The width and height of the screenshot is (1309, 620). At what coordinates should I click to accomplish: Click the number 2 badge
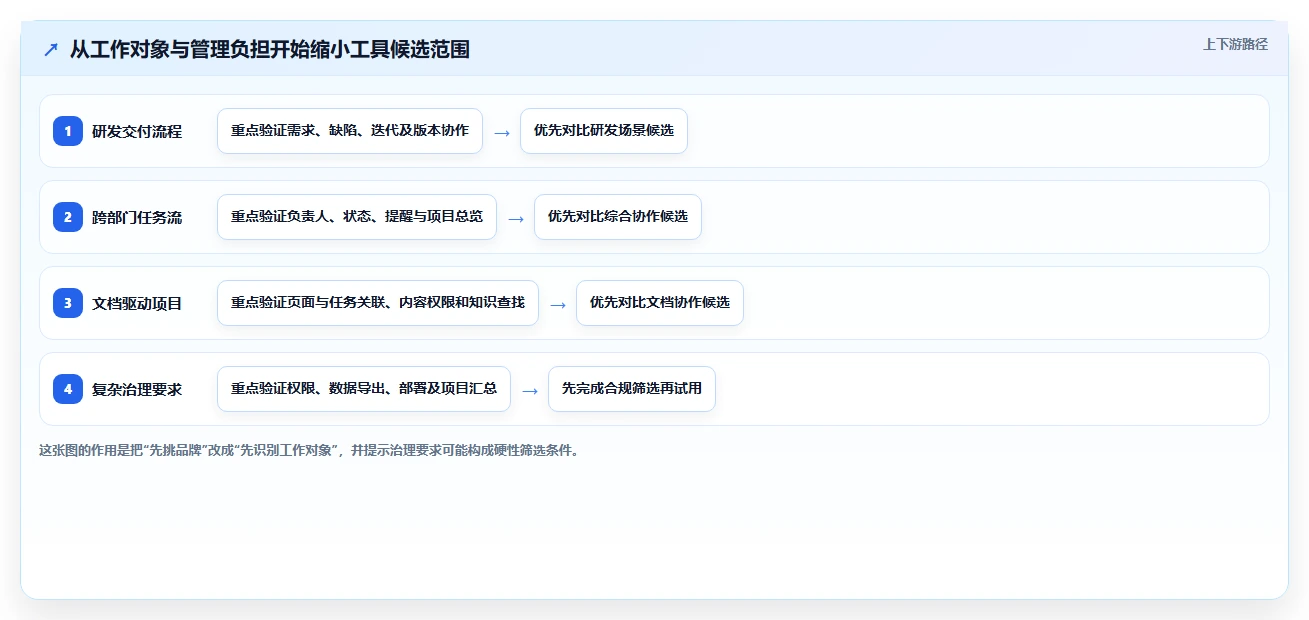68,217
